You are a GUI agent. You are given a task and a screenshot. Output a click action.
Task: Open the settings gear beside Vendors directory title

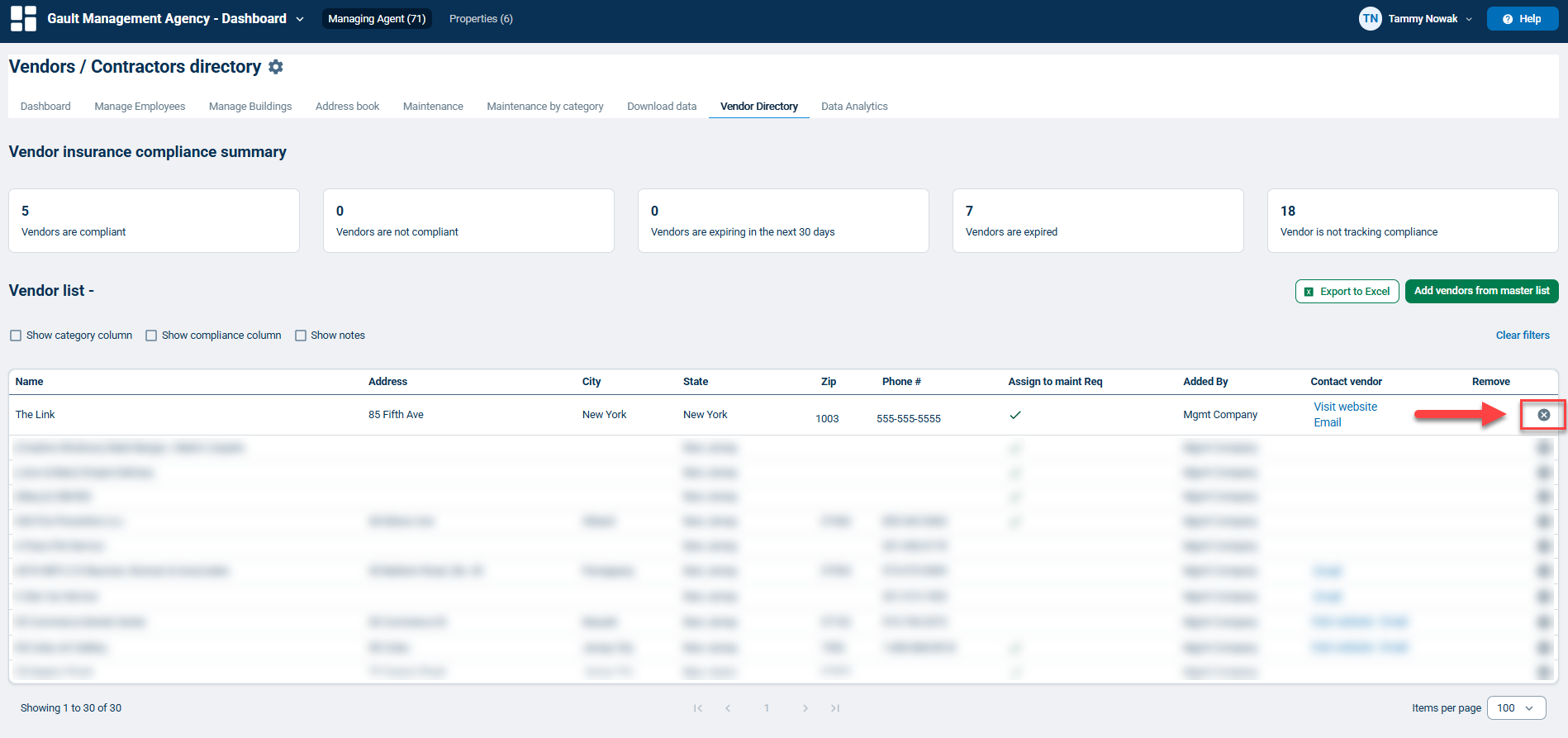coord(276,67)
